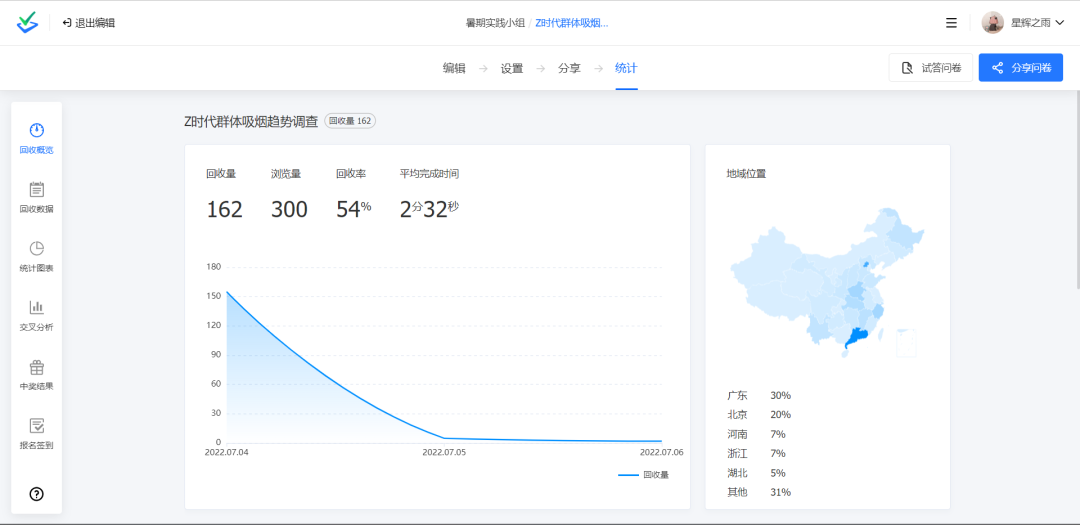Open the hamburger menu icon

coord(951,22)
